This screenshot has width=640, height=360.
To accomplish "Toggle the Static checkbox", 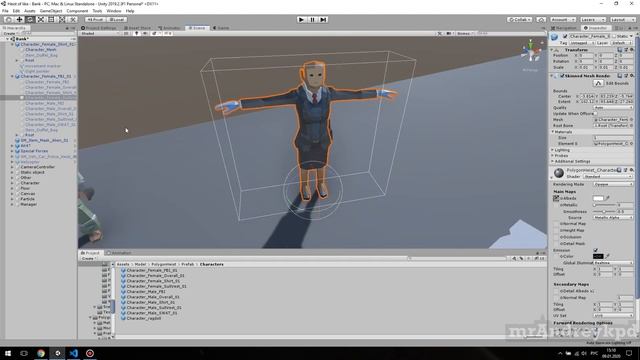I will 614,36.
